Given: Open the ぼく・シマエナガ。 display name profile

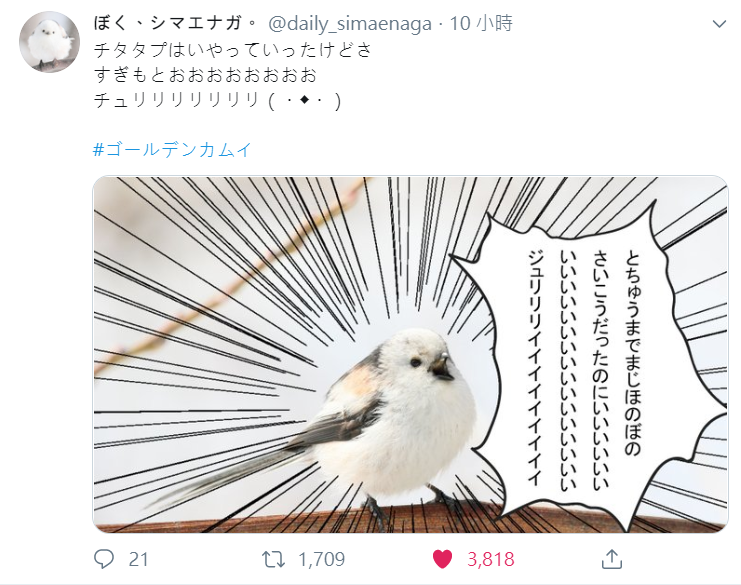Looking at the screenshot, I should tap(176, 23).
